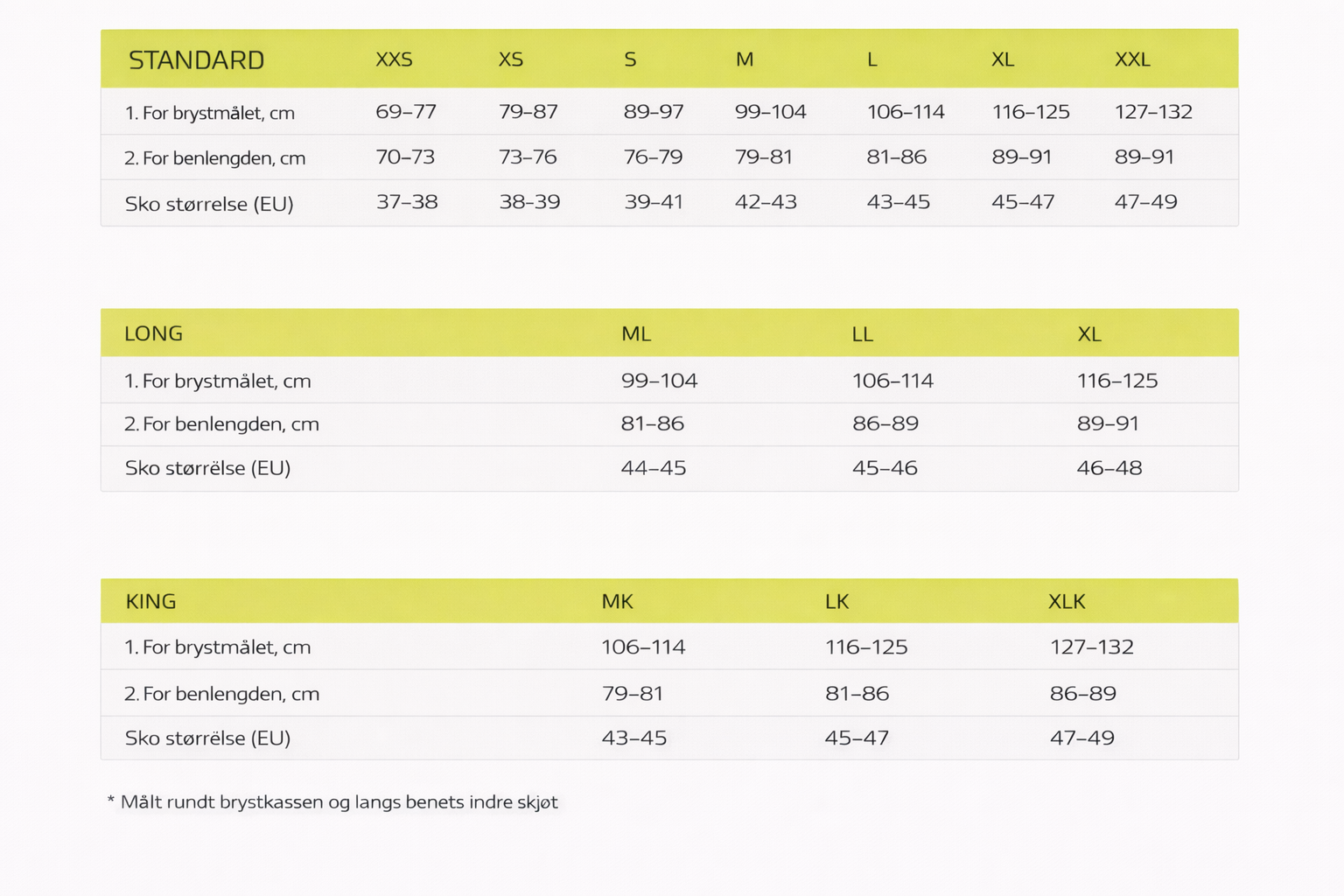Click the LONG row 'Sko størrelse (EU)'

669,468
